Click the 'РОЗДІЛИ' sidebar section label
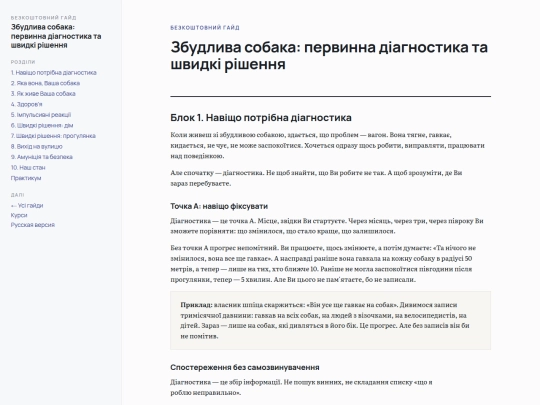This screenshot has height=405, width=540. [x=23, y=62]
